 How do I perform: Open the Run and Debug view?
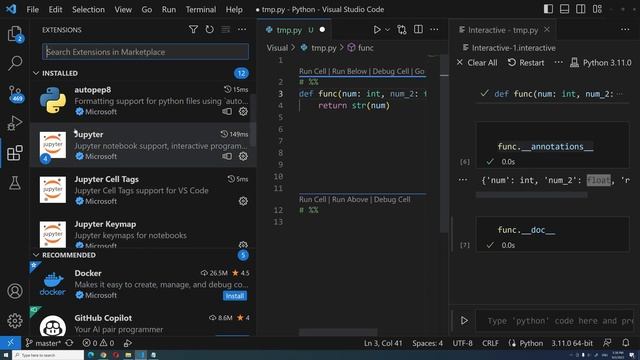(15, 123)
